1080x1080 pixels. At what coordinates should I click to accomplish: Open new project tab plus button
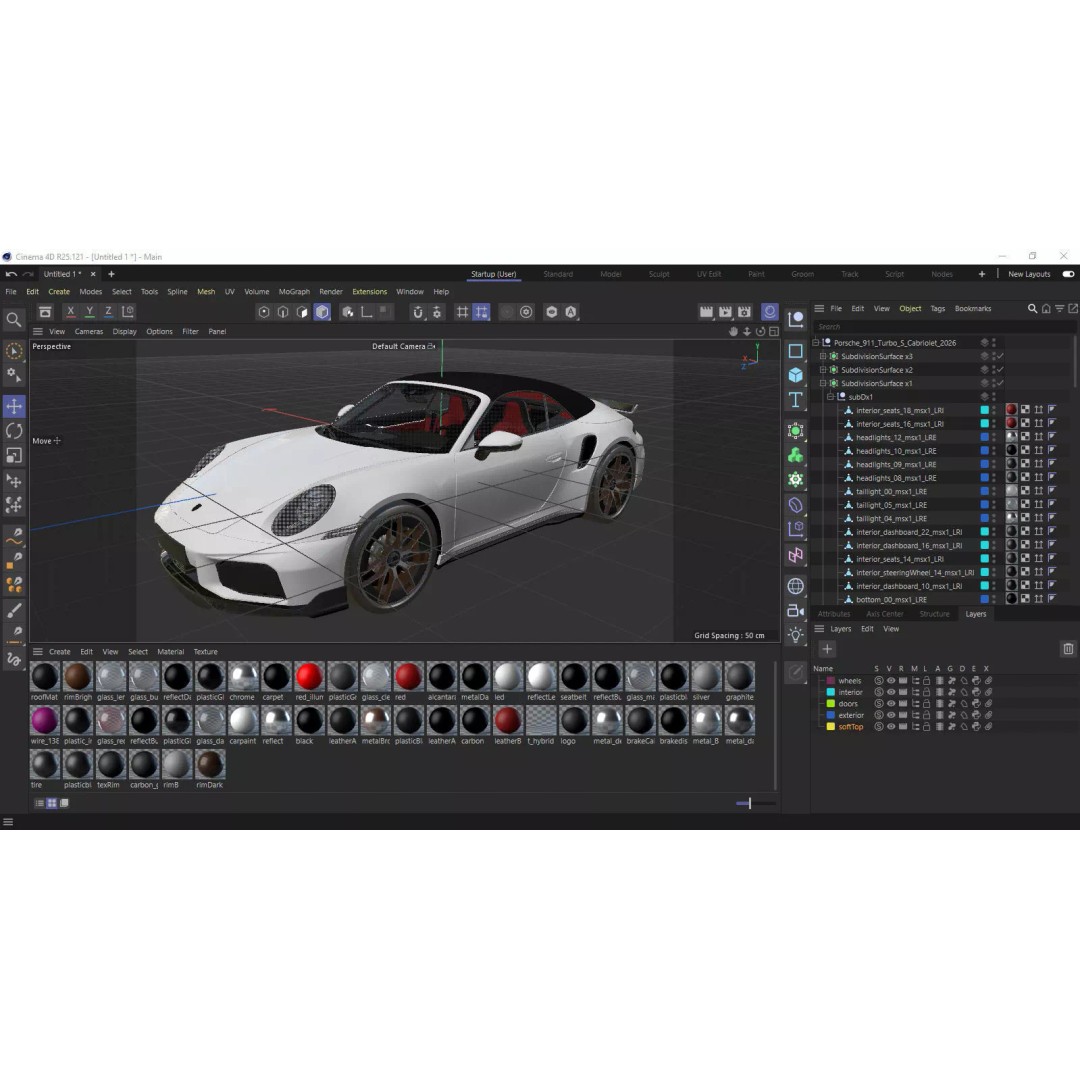tap(111, 274)
